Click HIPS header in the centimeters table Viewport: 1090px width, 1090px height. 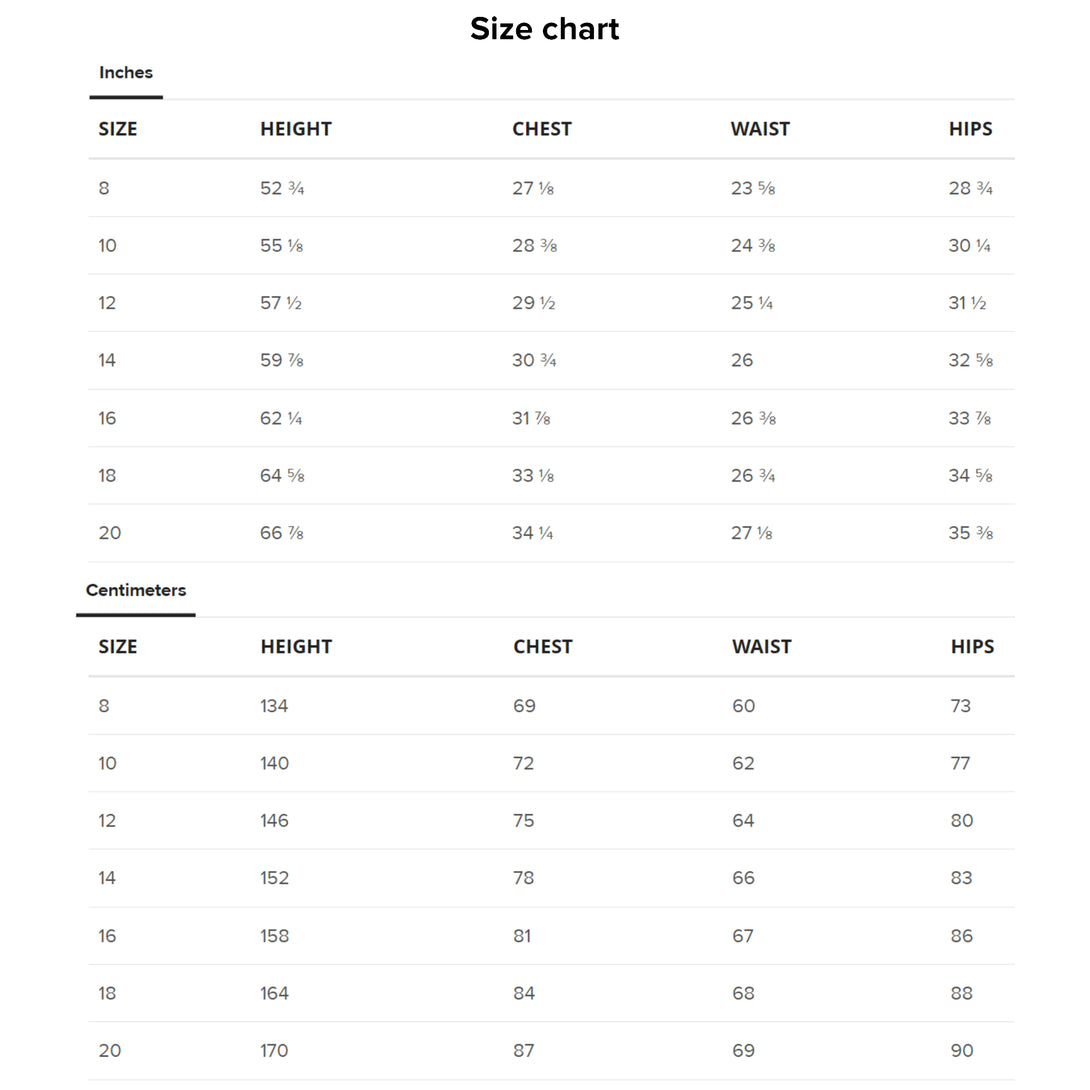coord(972,647)
